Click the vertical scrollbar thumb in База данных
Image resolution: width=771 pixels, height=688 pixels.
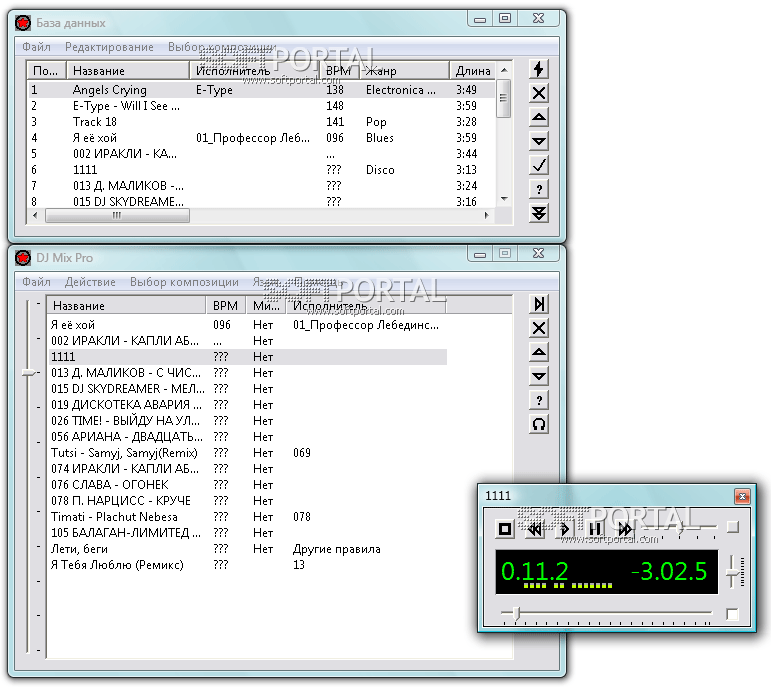tap(504, 98)
